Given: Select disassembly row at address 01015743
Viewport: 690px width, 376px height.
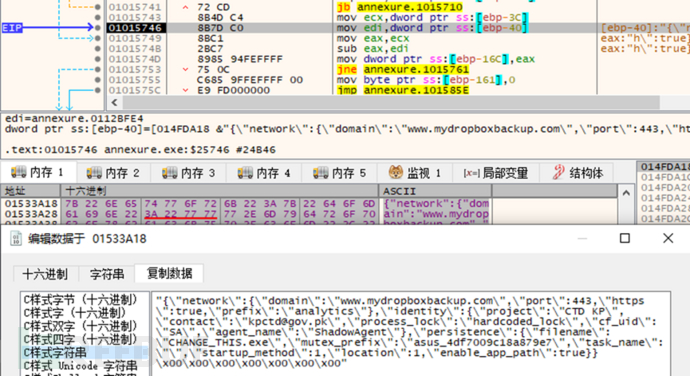Looking at the screenshot, I should (x=135, y=18).
